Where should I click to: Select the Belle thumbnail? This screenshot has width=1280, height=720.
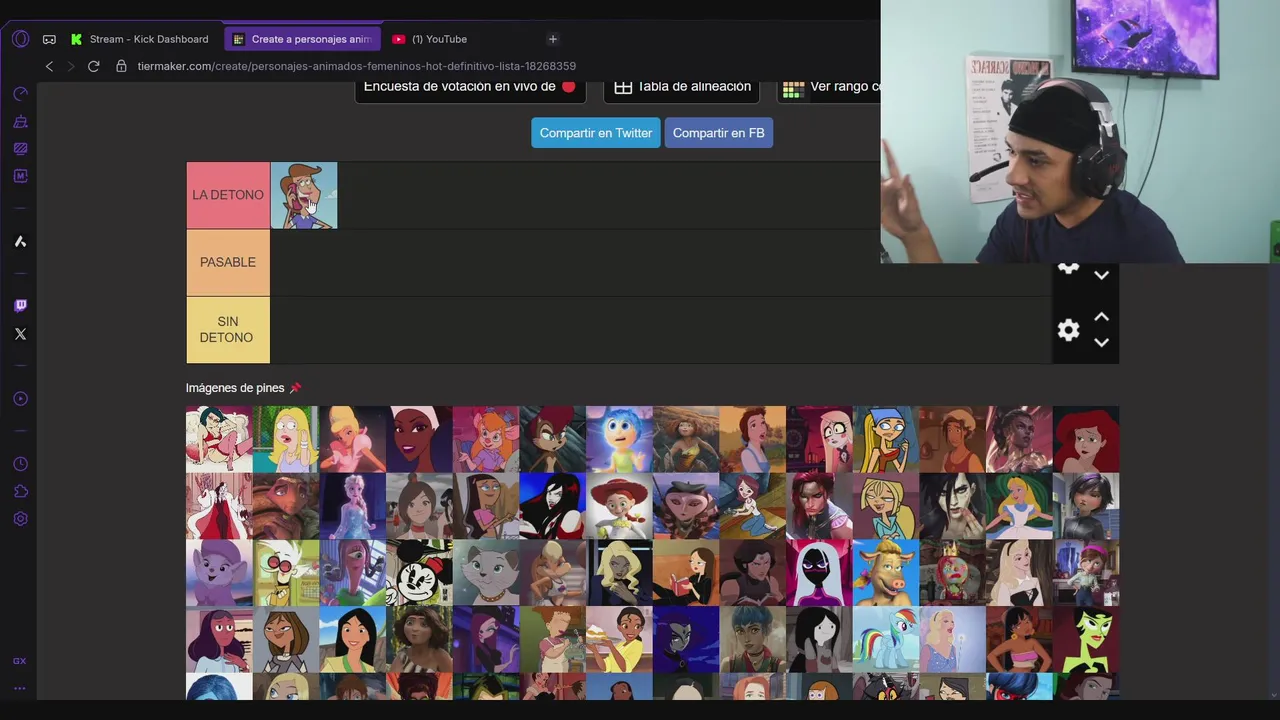(x=752, y=439)
